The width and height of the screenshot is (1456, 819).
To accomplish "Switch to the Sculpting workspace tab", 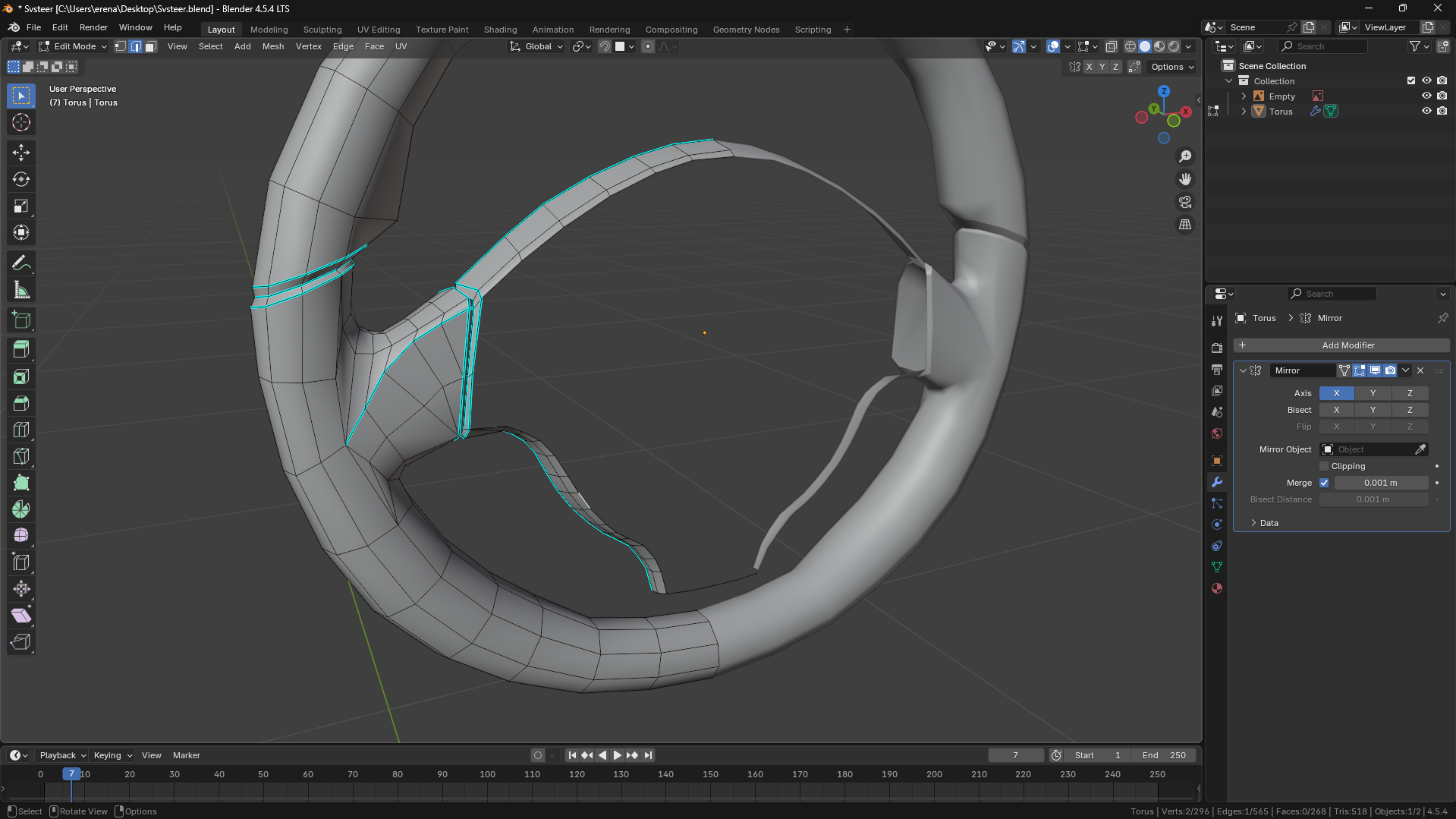I will [x=322, y=30].
